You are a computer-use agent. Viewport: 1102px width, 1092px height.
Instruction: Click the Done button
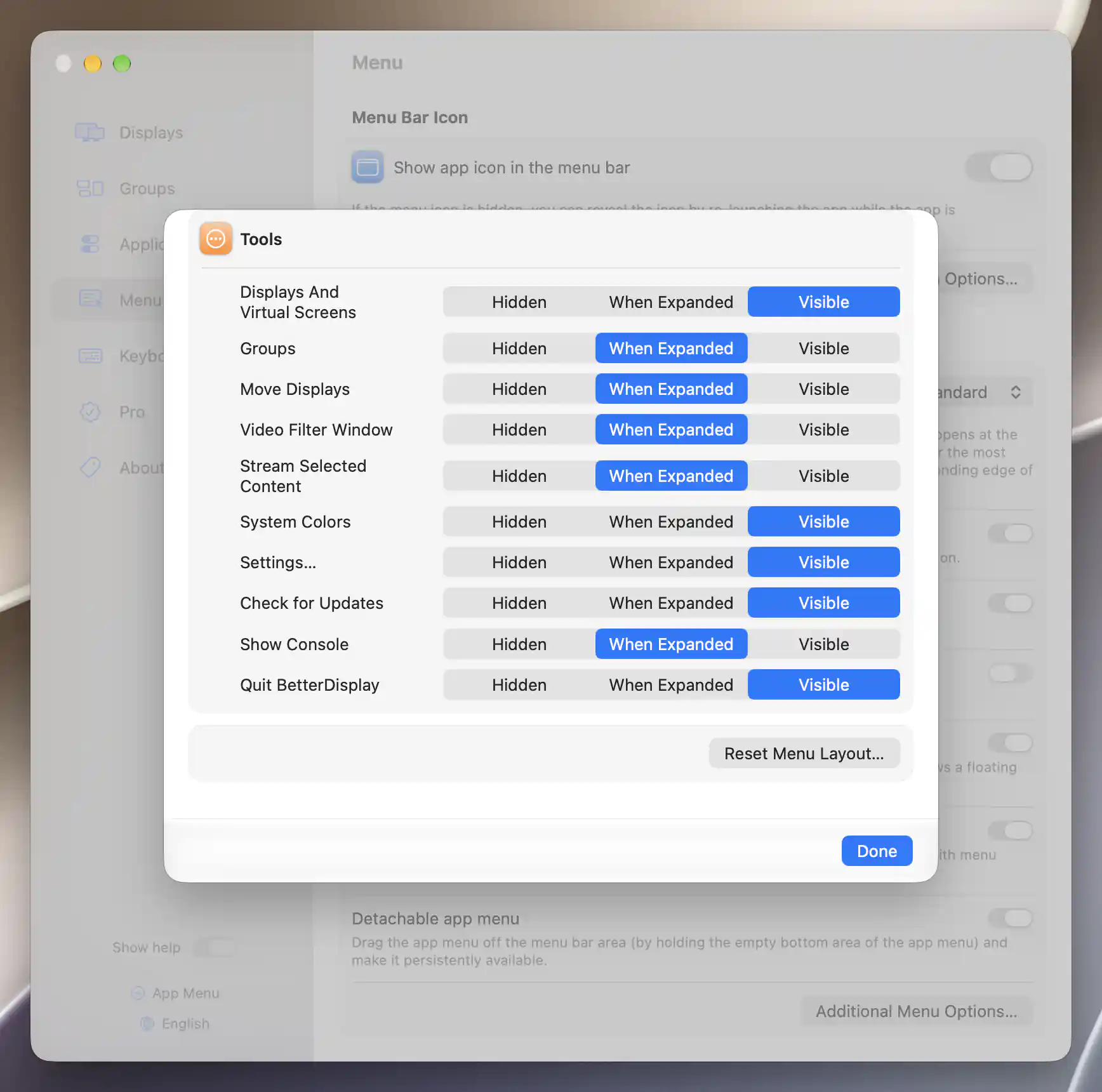click(x=877, y=851)
